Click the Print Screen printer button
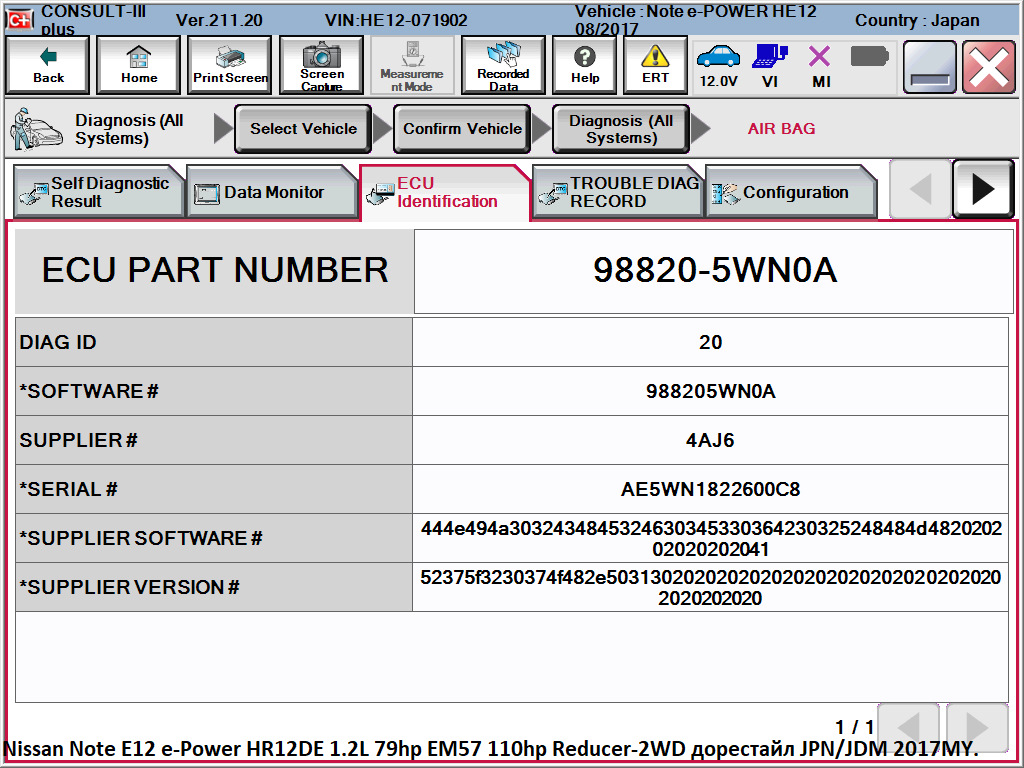Screen dimensions: 1024x768 click(x=230, y=65)
